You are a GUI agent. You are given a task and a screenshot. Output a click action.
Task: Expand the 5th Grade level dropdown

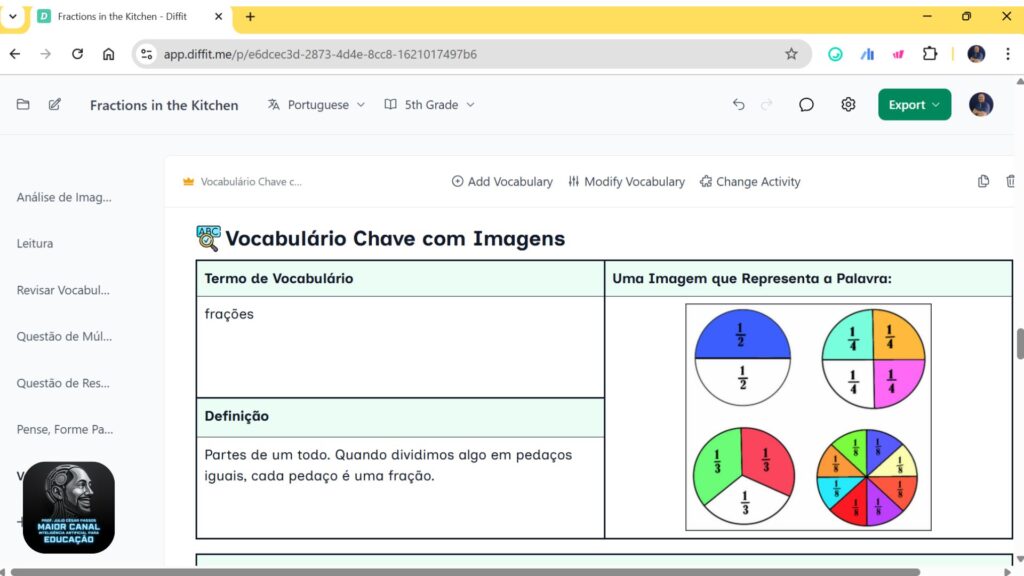pos(428,104)
